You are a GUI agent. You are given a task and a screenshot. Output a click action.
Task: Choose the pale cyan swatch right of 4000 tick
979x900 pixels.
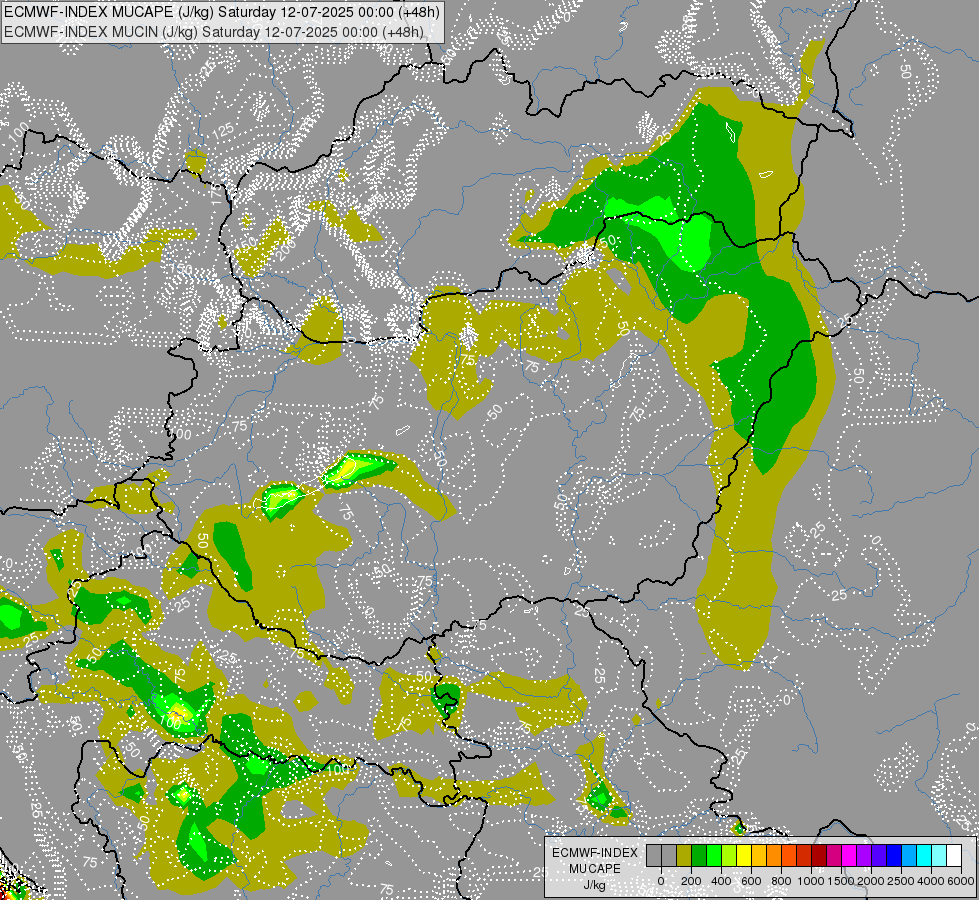[940, 856]
